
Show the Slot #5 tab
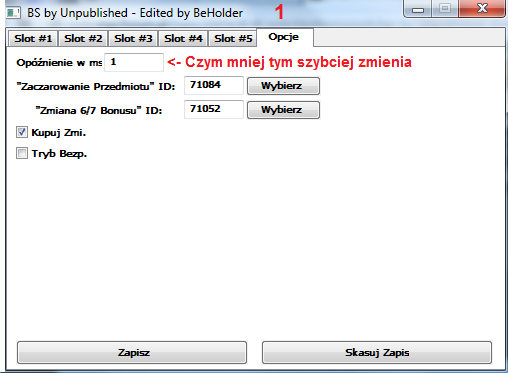[x=233, y=38]
